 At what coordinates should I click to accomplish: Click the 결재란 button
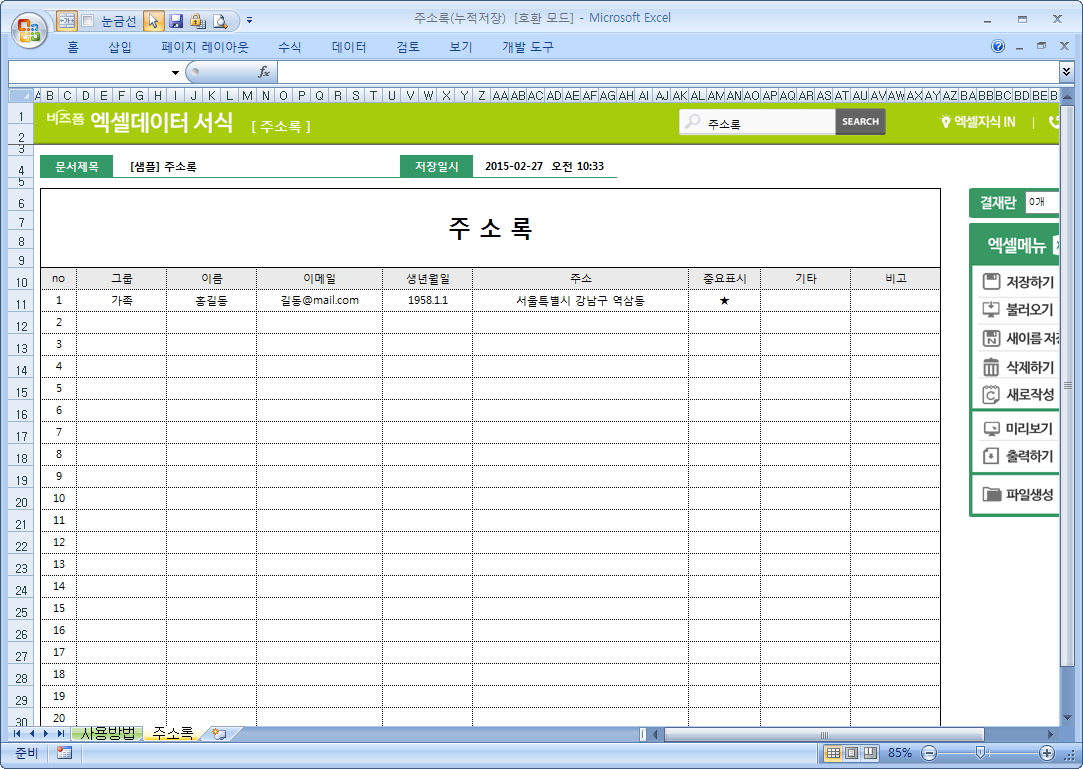click(998, 202)
